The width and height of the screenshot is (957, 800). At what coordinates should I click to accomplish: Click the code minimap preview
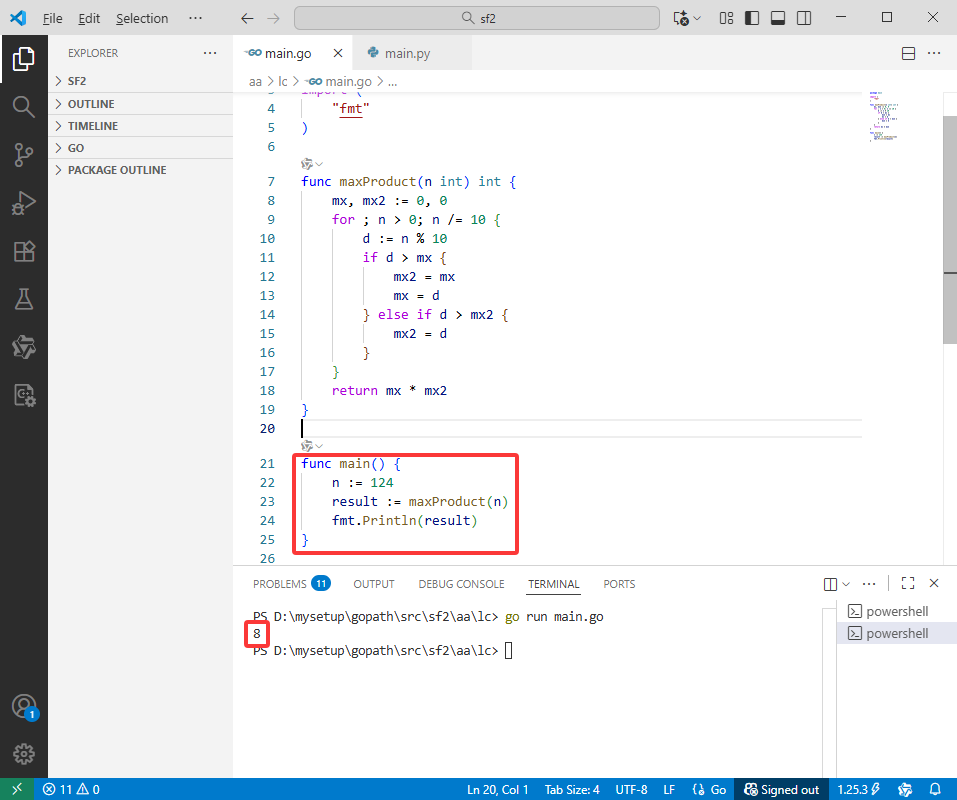(x=883, y=117)
